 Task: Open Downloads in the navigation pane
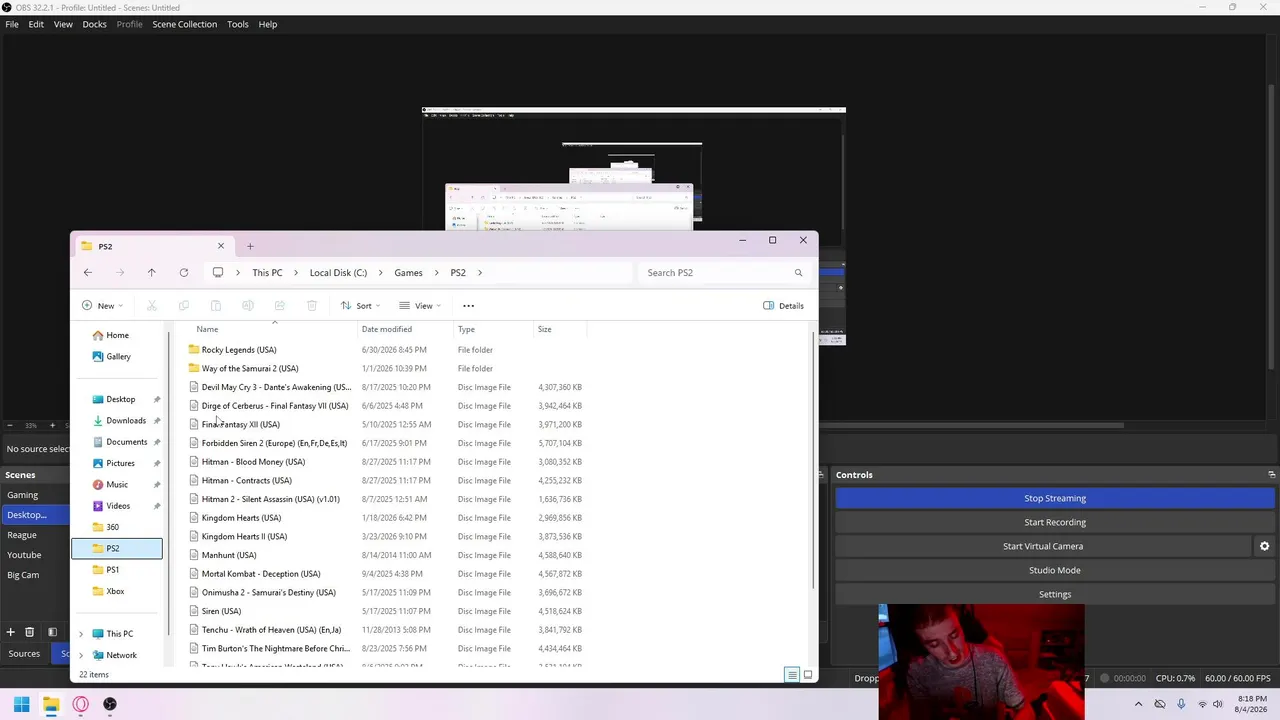coord(126,421)
